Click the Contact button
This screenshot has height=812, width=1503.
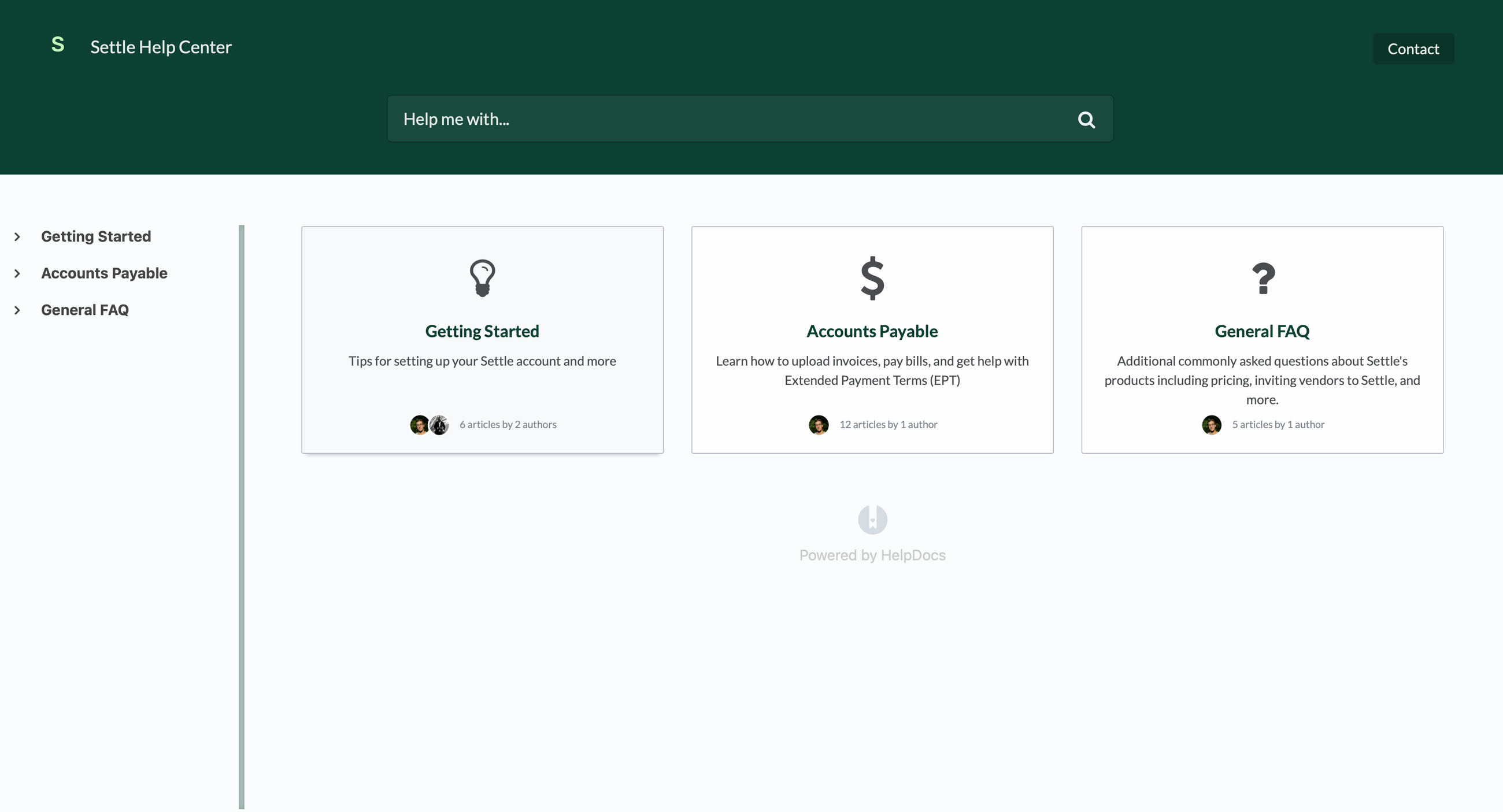tap(1413, 49)
